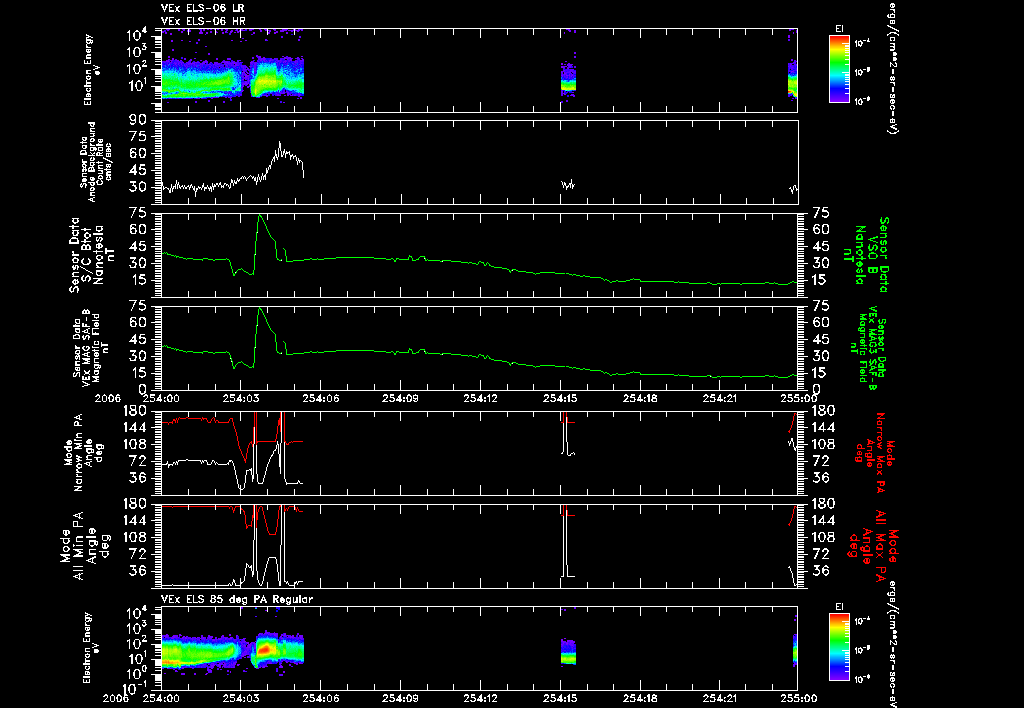Click the EI color bar beside 85 deg PA spectrogram
The image size is (1024, 708).
pyautogui.click(x=839, y=647)
